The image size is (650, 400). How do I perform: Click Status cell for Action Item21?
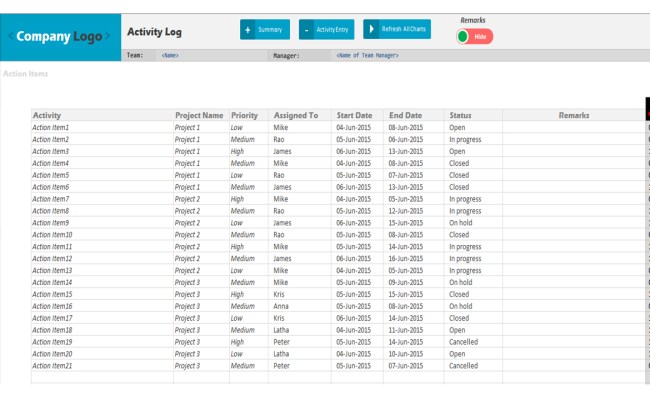(473, 366)
